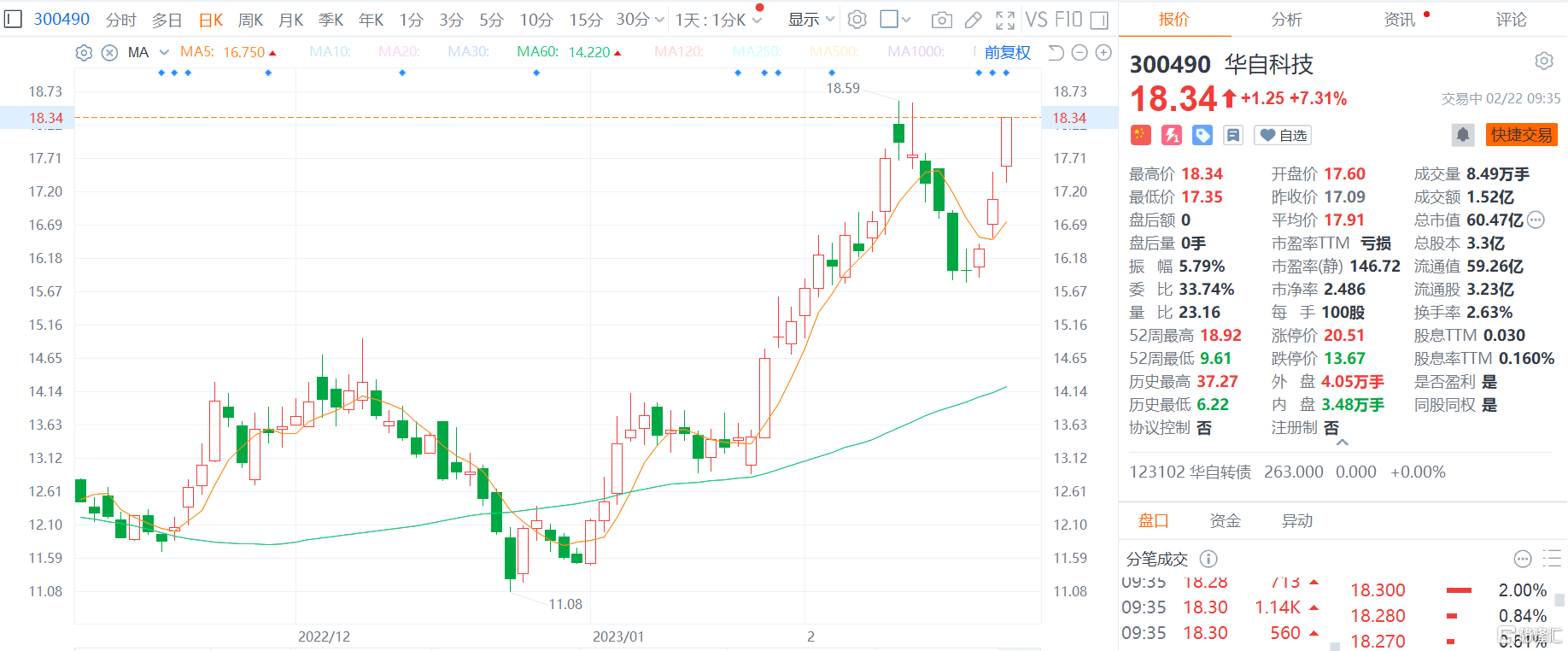Click the 快捷交易 quick trade button
The image size is (1568, 651).
(1521, 135)
